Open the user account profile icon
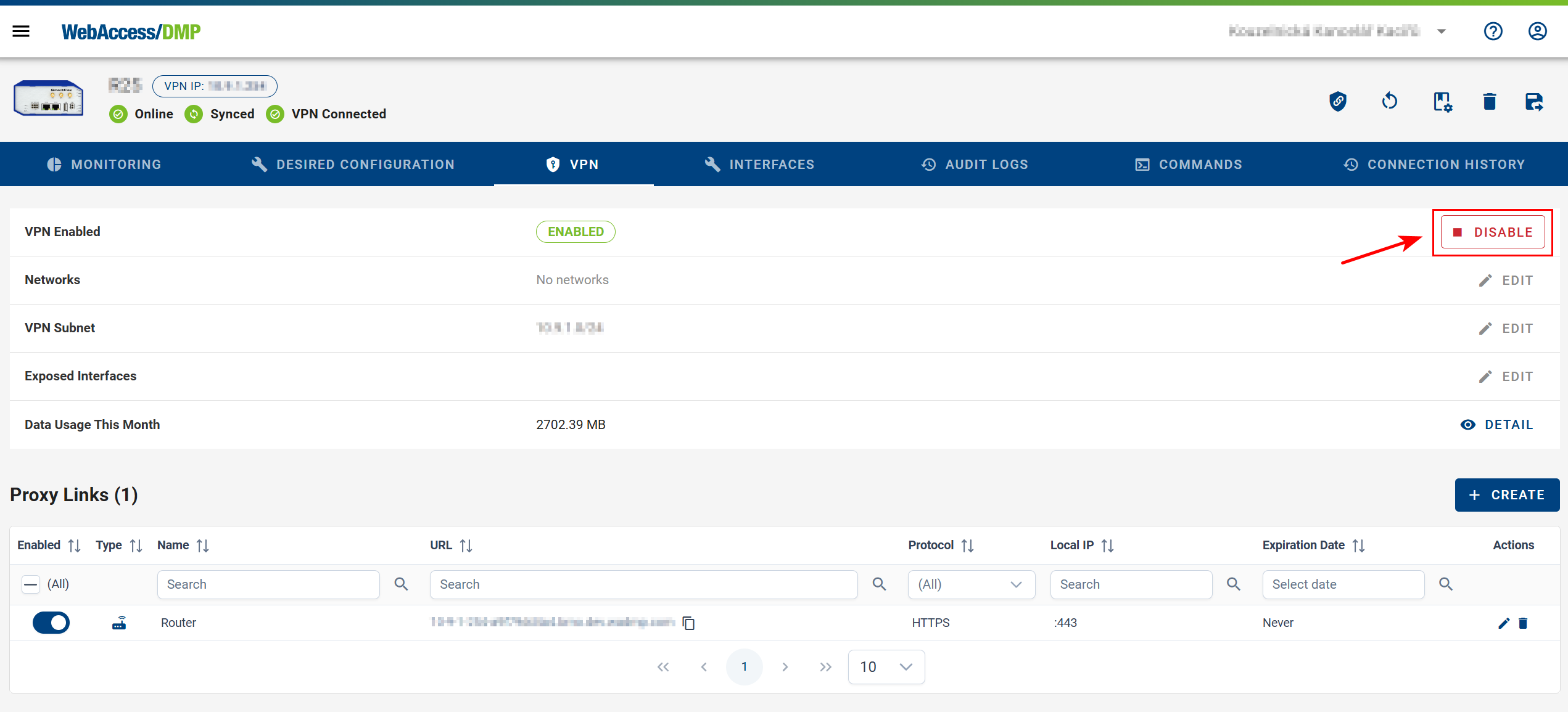Image resolution: width=1568 pixels, height=712 pixels. (x=1537, y=31)
